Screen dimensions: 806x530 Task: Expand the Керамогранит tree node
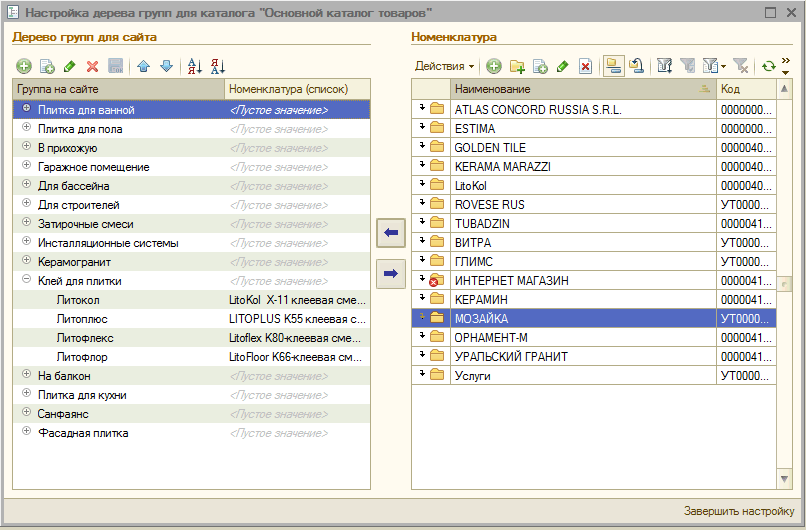(x=26, y=262)
